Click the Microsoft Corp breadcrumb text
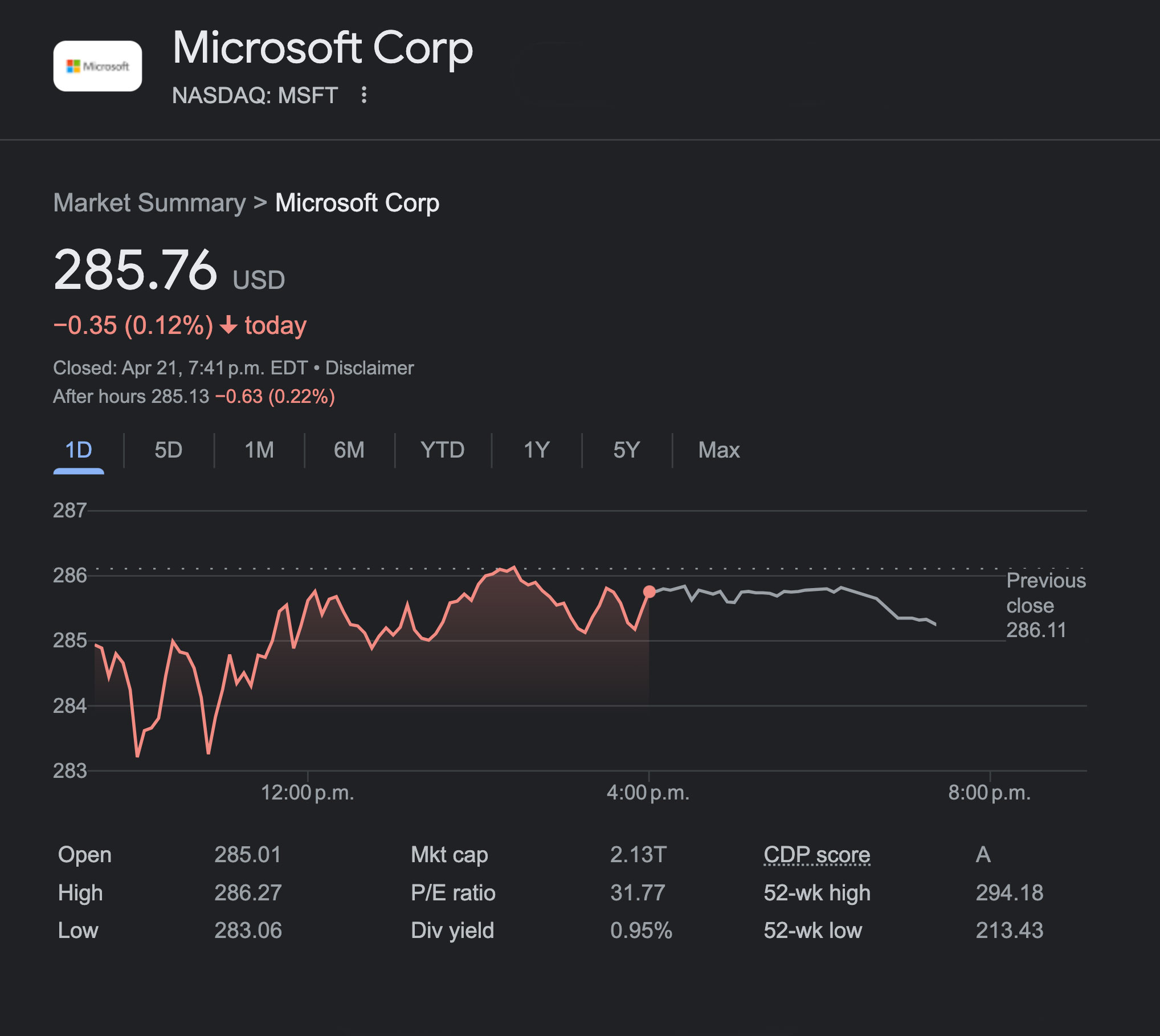The height and width of the screenshot is (1036, 1160). point(357,203)
